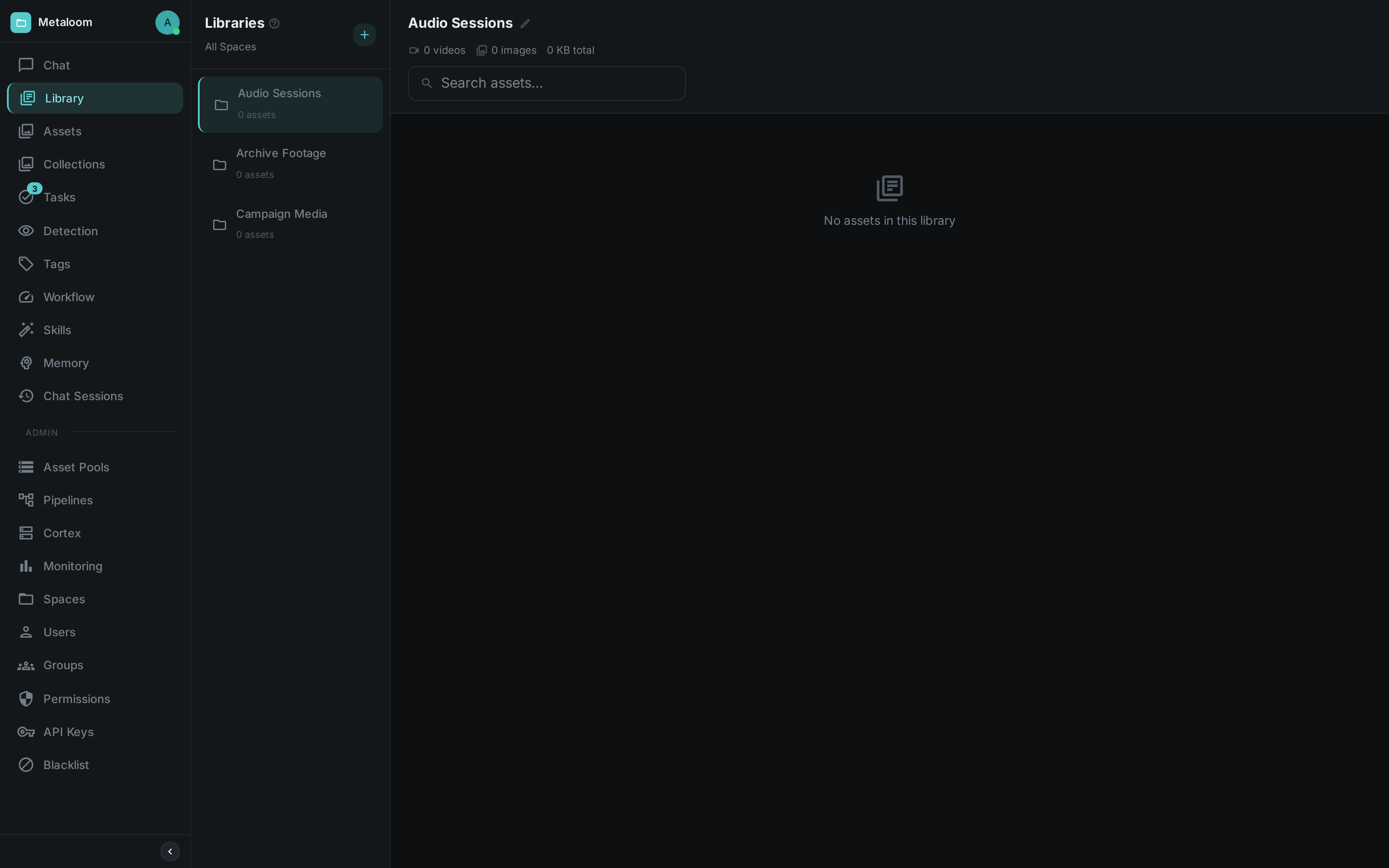The height and width of the screenshot is (868, 1389).
Task: Click the Blacklist blocked-circle icon
Action: pyautogui.click(x=26, y=765)
